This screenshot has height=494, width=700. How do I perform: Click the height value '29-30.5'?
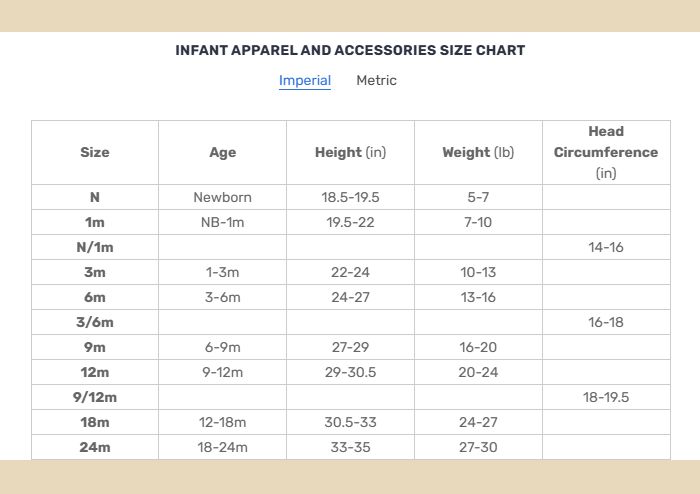(350, 372)
